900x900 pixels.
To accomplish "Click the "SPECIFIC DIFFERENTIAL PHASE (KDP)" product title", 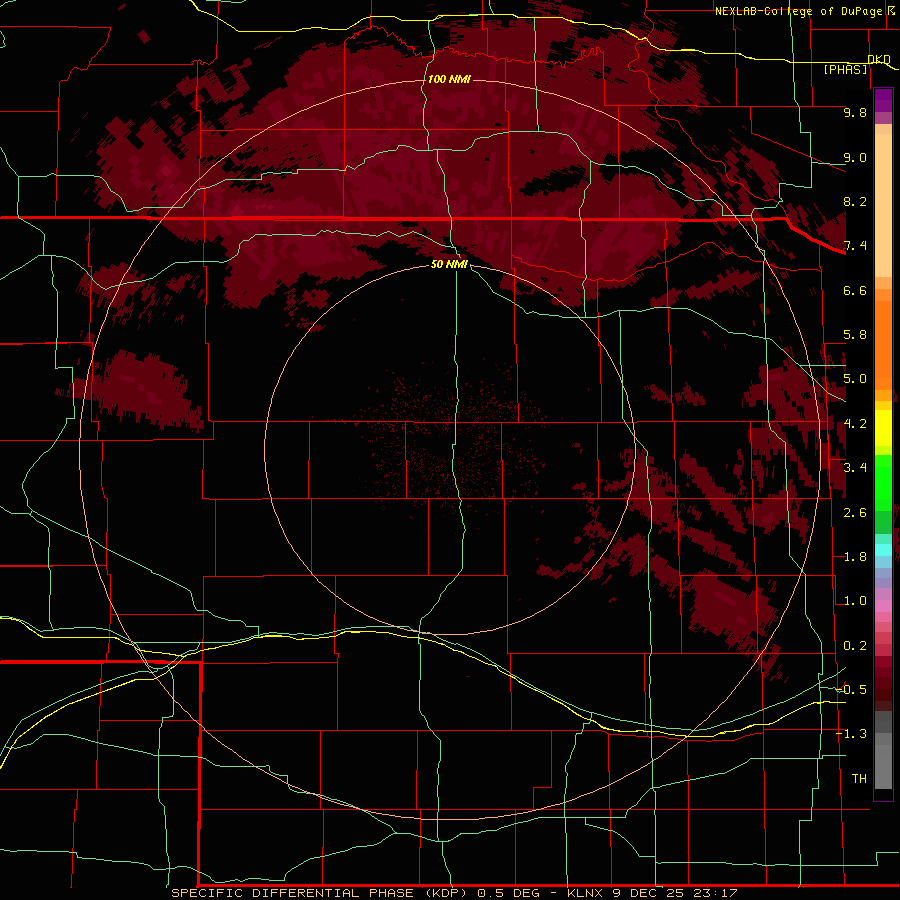I will 319,893.
